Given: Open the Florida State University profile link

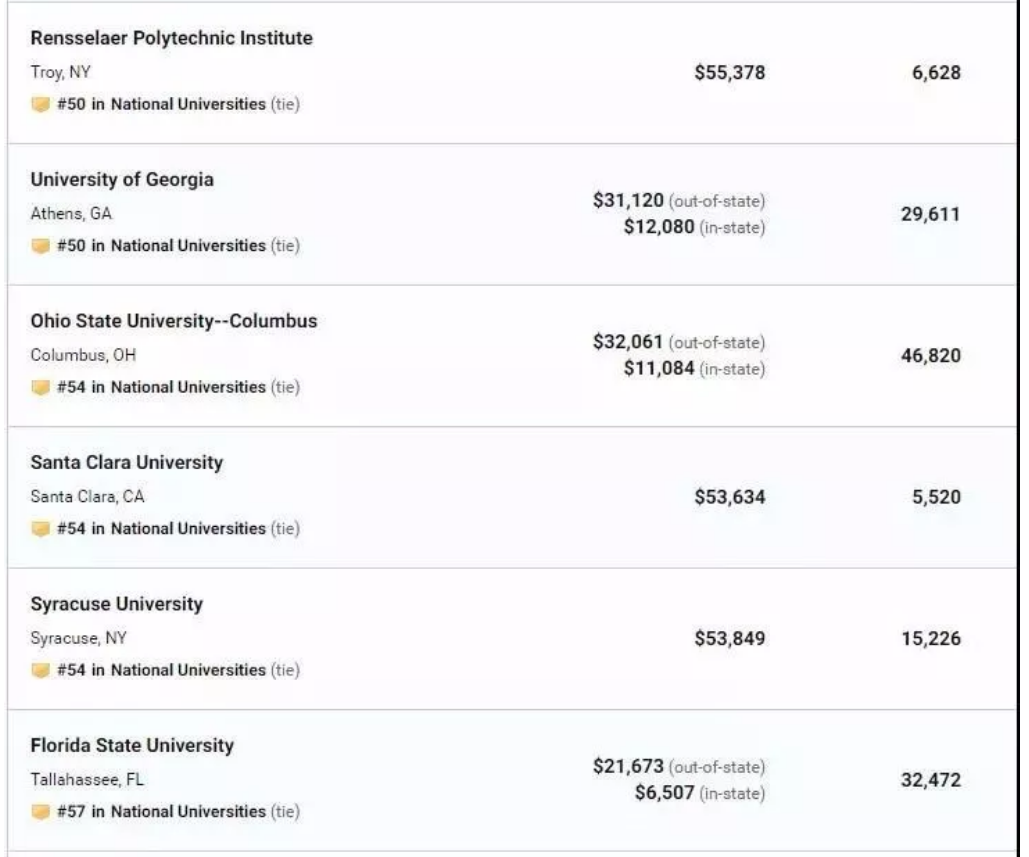Looking at the screenshot, I should (132, 746).
